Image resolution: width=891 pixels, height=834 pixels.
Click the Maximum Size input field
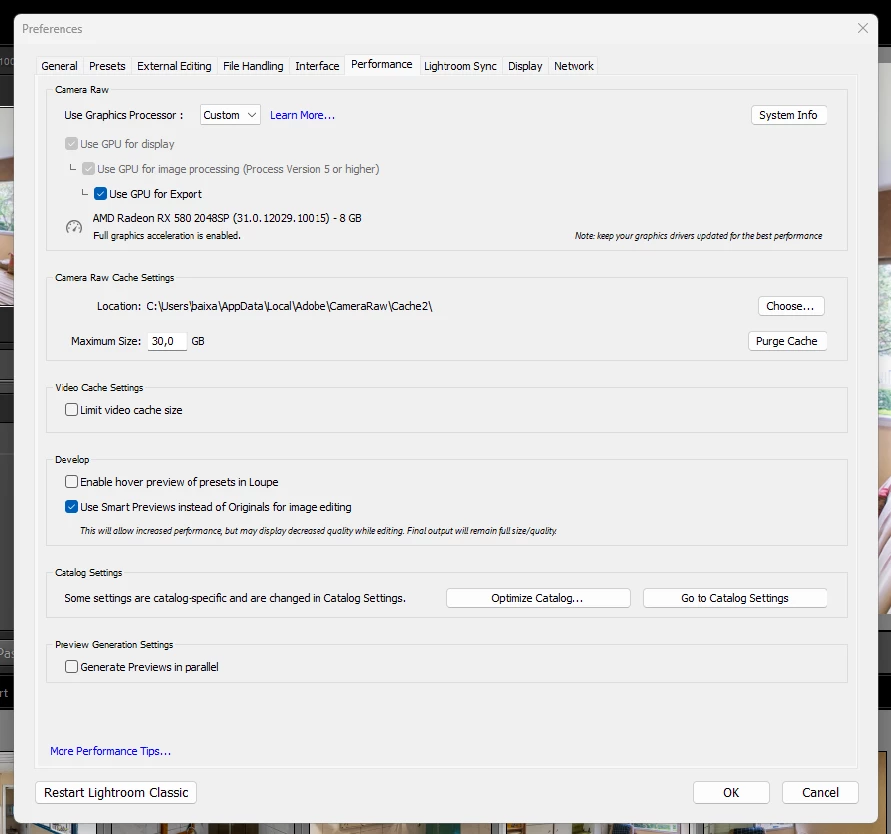coord(167,341)
